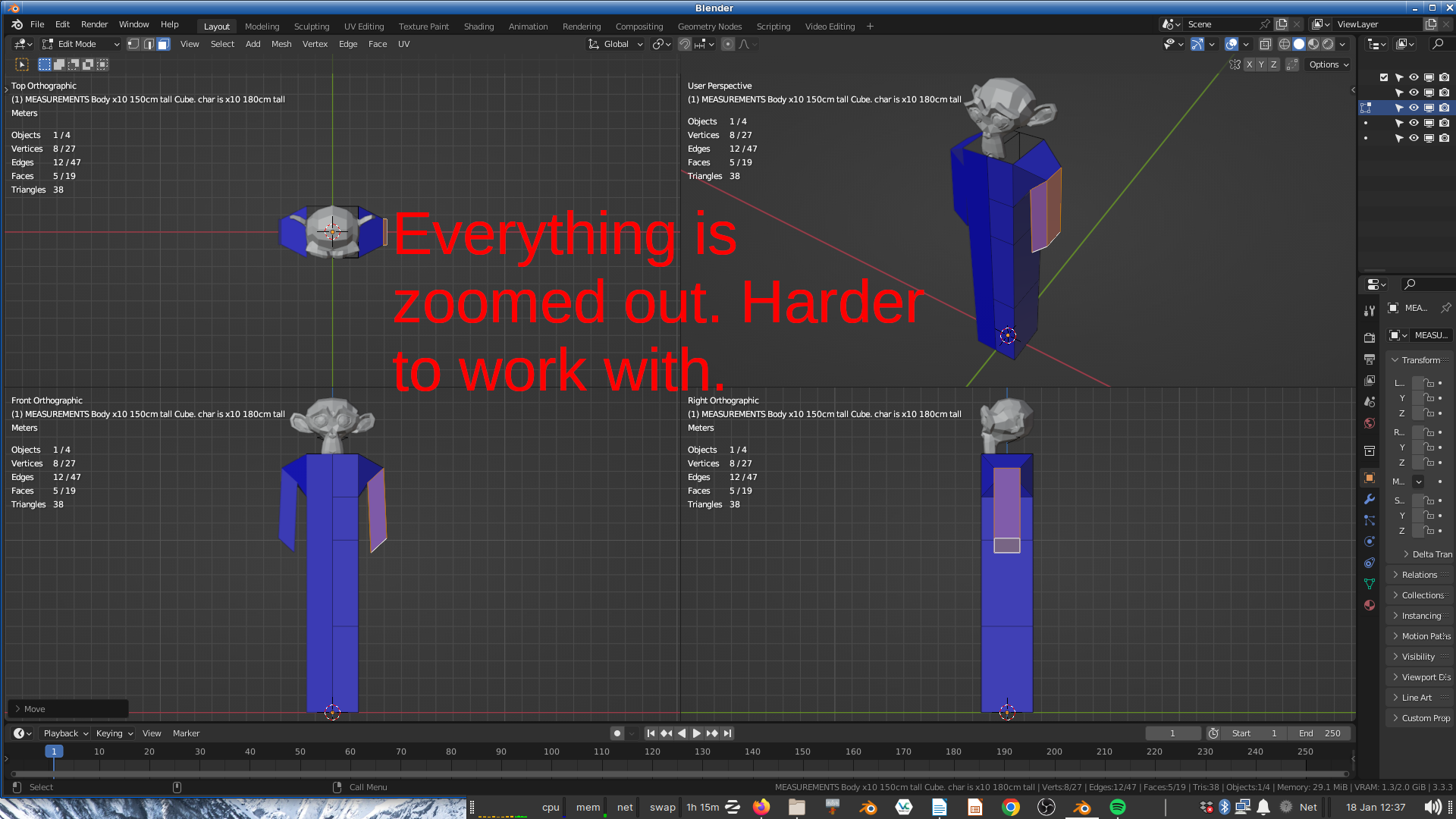Hide the highlighted outliner object's eye
Image resolution: width=1456 pixels, height=819 pixels.
1414,108
